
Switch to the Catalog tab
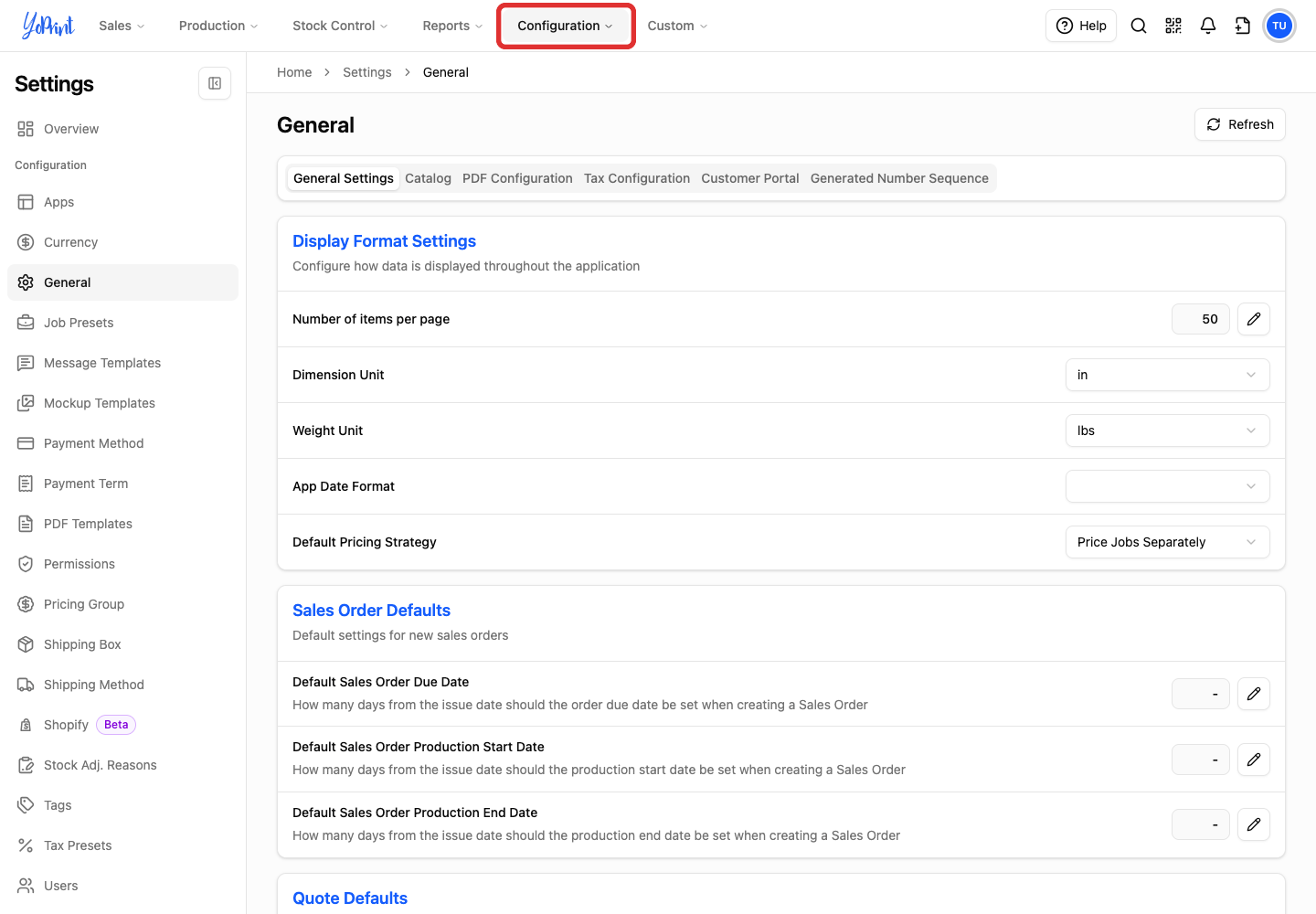pos(428,178)
